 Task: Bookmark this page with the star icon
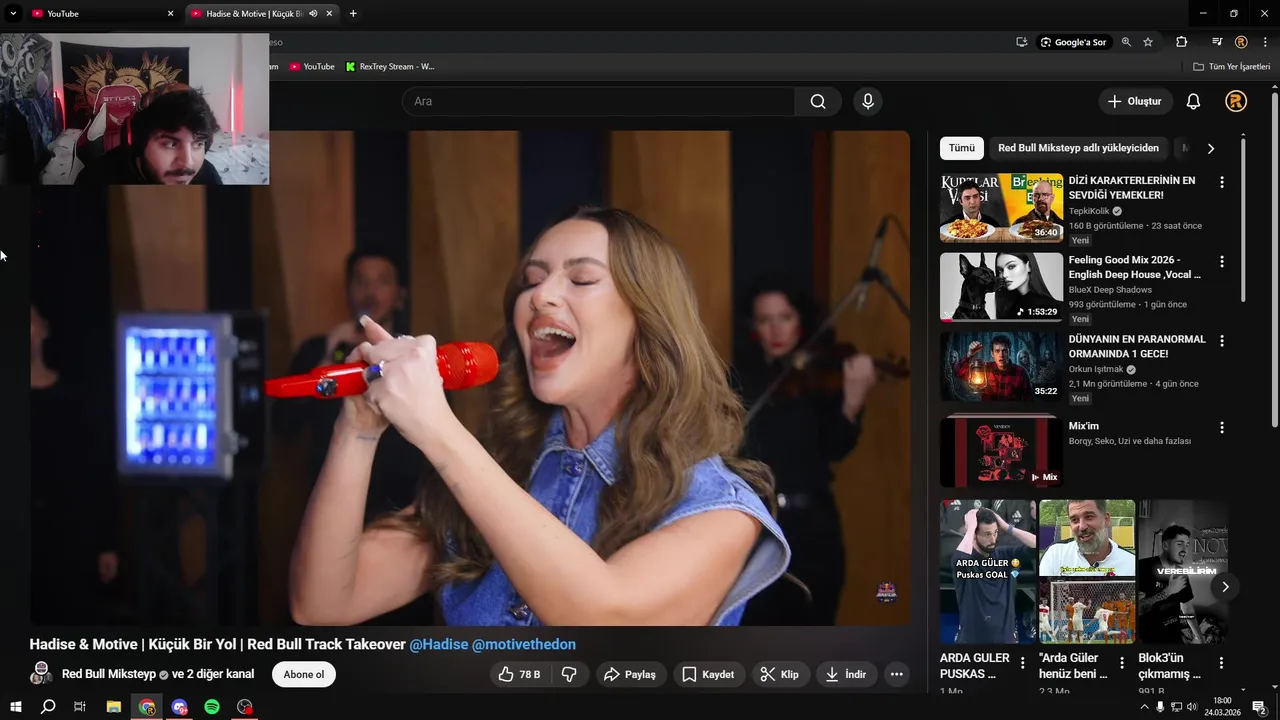tap(1148, 42)
